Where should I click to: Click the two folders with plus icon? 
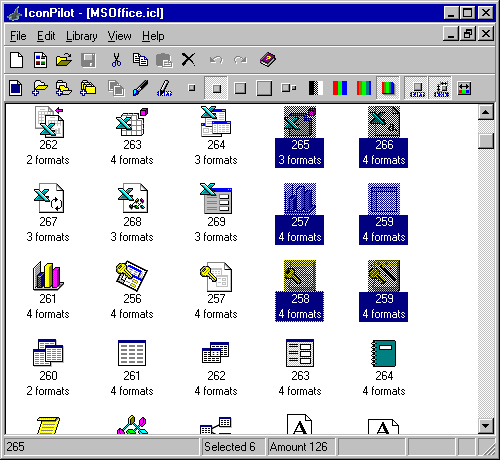coord(64,88)
